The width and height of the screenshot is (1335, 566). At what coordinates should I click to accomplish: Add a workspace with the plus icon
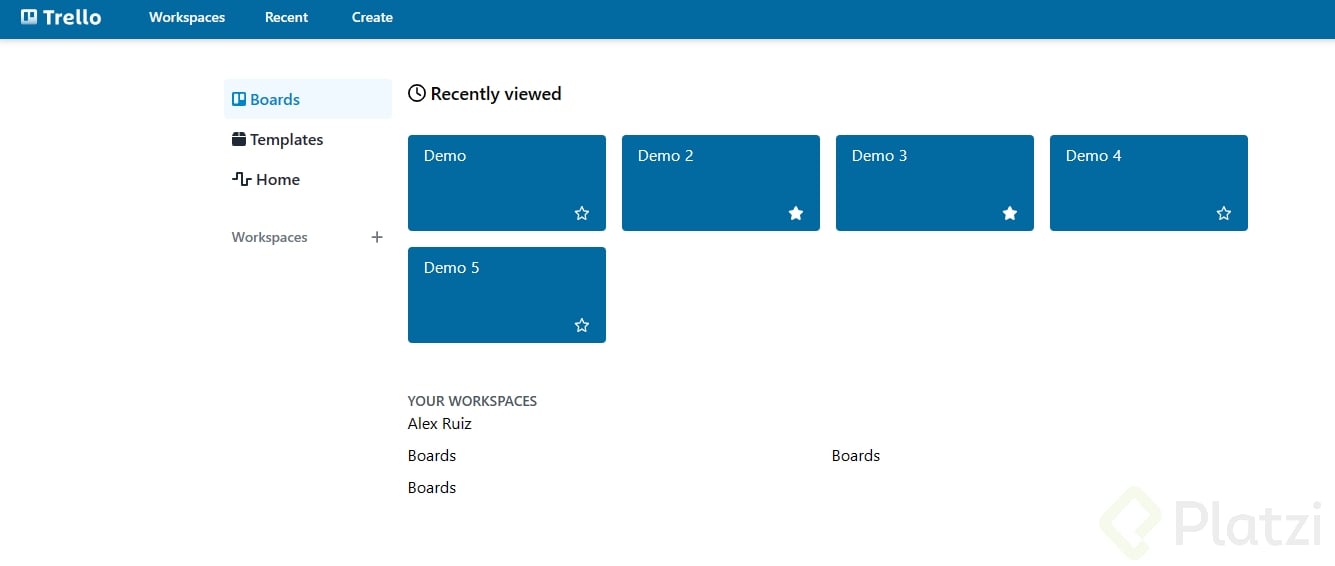(x=377, y=237)
